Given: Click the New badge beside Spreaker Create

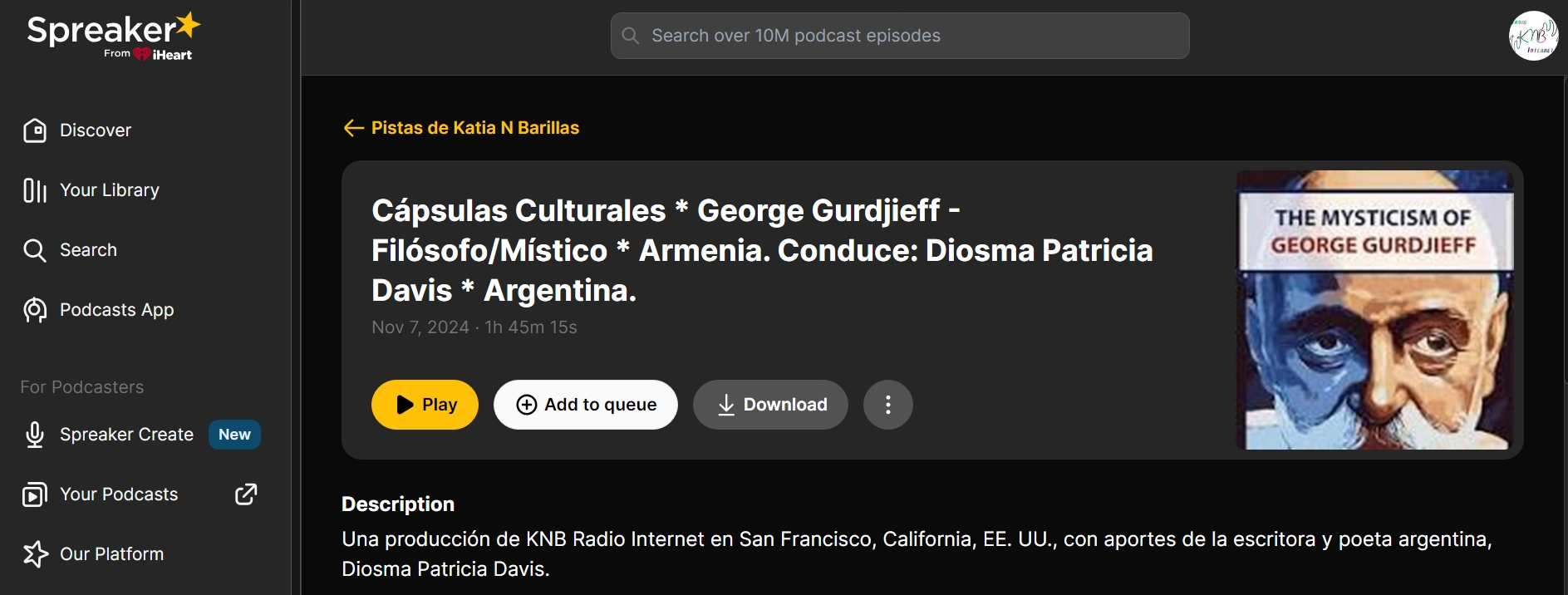Looking at the screenshot, I should (x=234, y=435).
